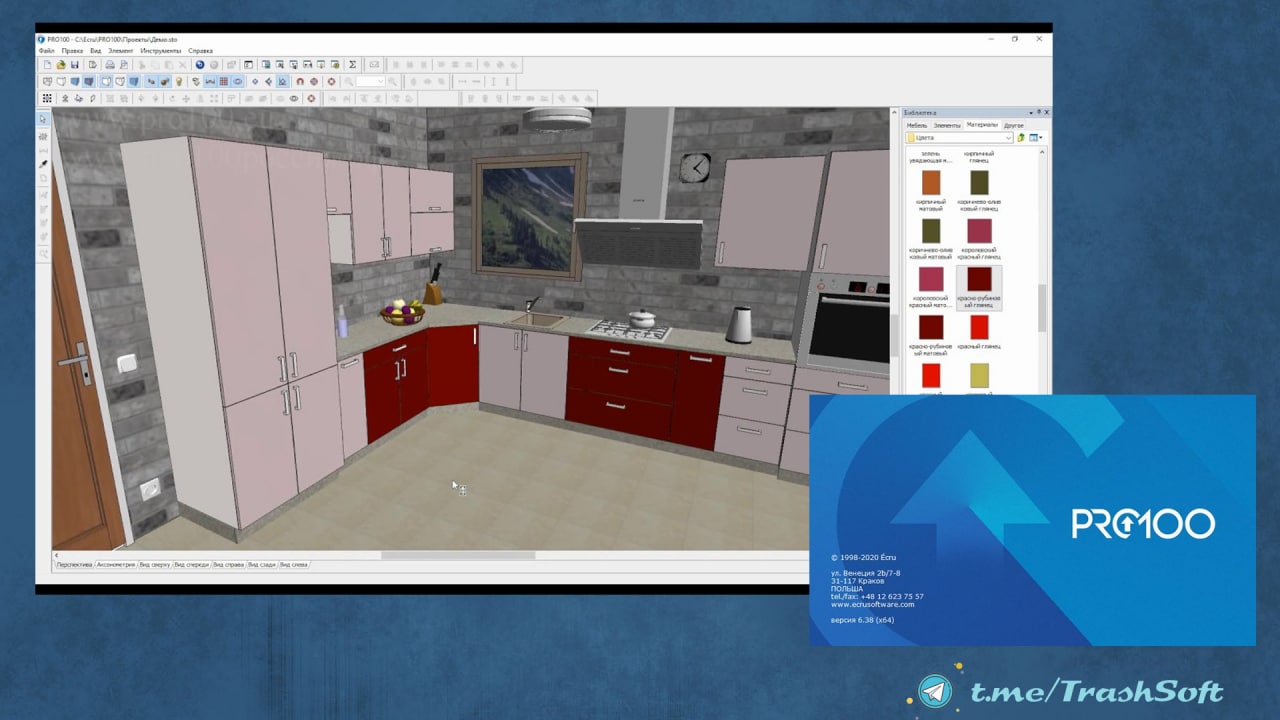
Task: Switch to Вид сверху view tab
Action: coord(155,565)
